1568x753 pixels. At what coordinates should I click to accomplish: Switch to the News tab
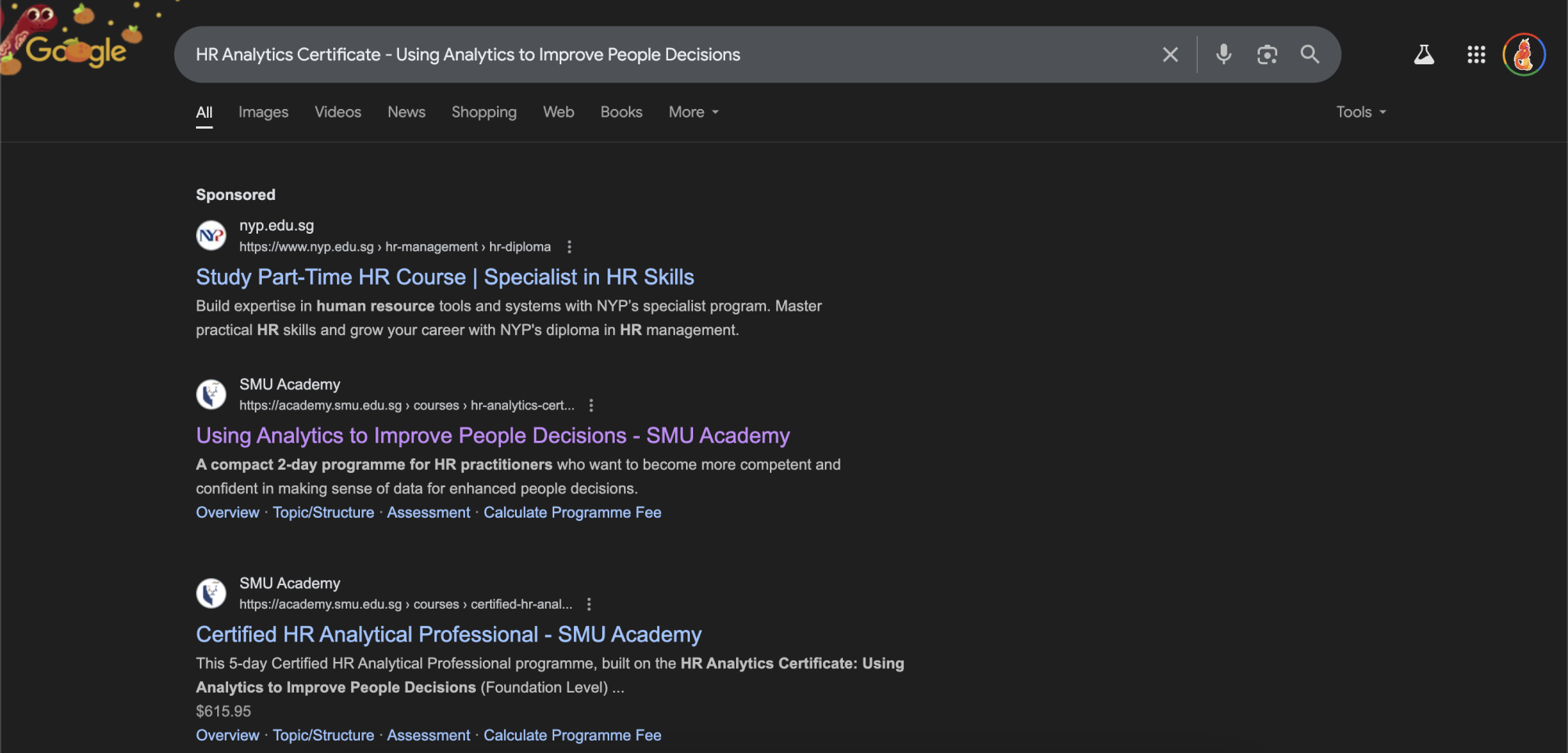(406, 112)
